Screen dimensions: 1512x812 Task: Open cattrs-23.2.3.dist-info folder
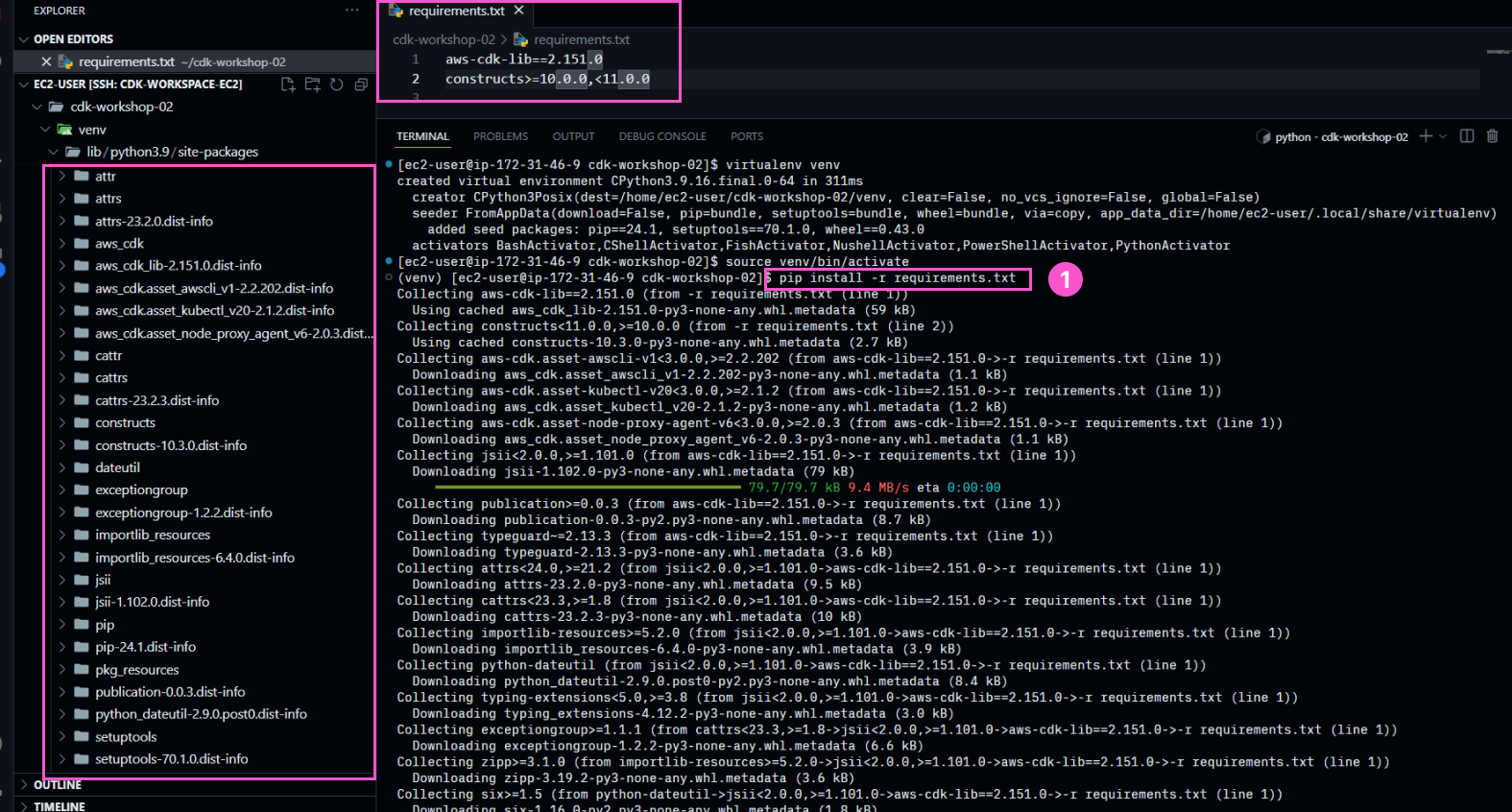click(x=156, y=400)
